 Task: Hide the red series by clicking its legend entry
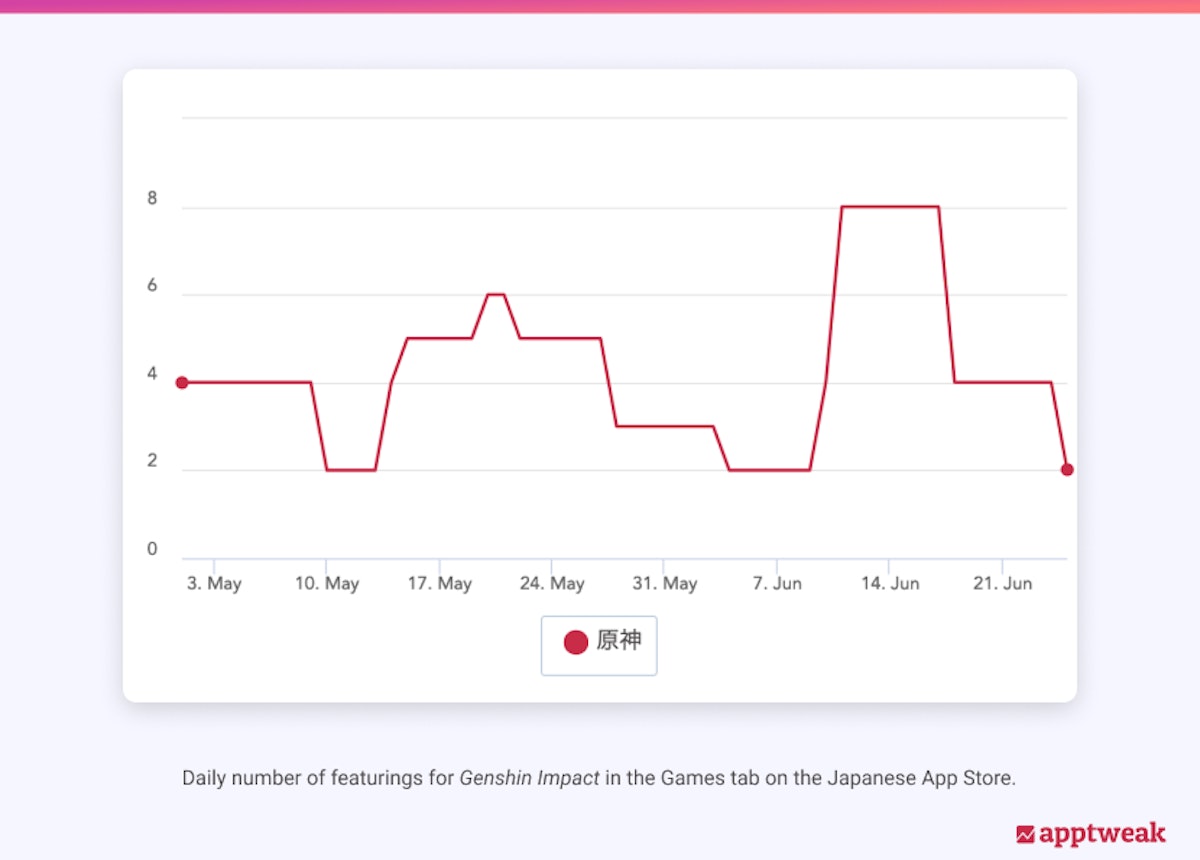[x=599, y=643]
